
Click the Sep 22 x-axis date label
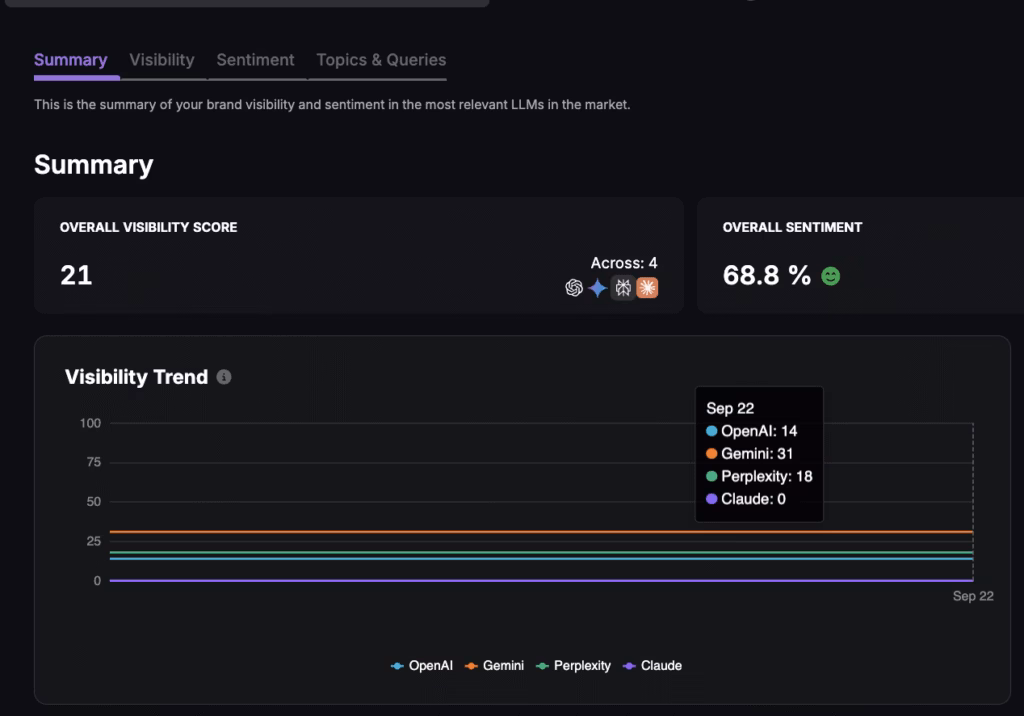(x=972, y=596)
